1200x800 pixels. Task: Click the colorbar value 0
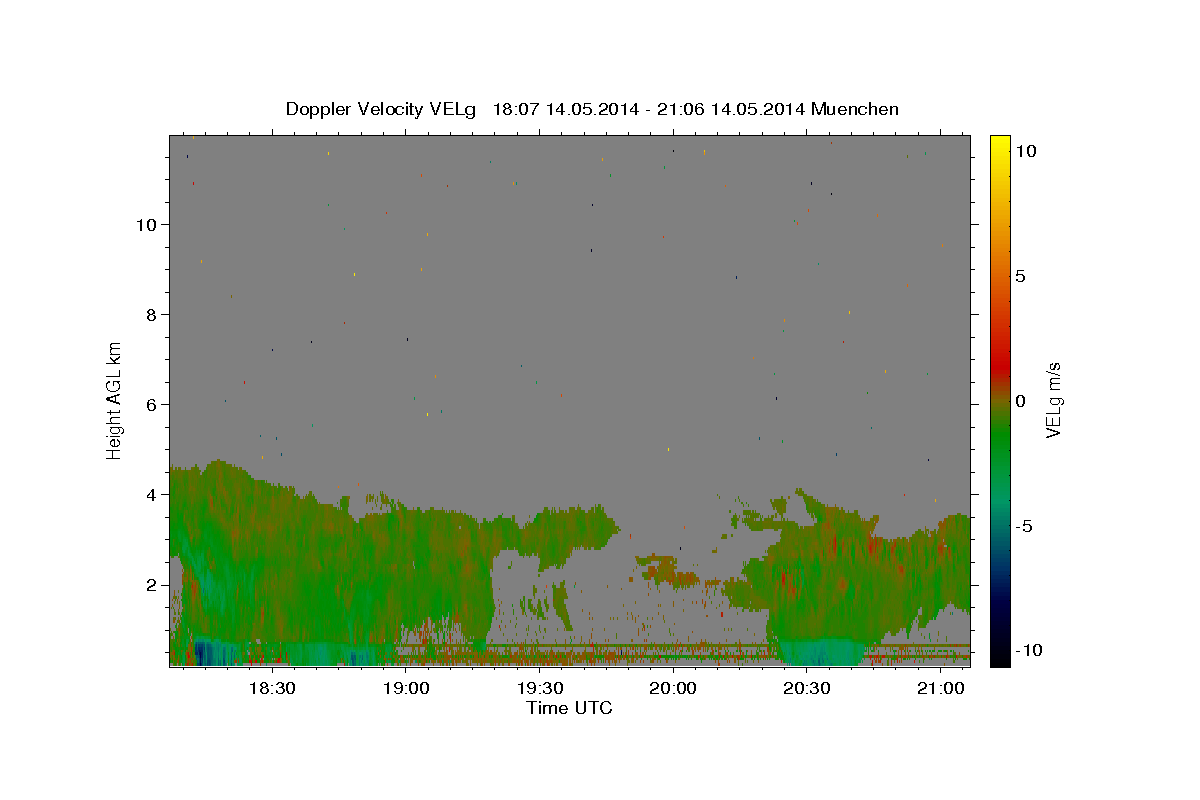tap(1020, 401)
